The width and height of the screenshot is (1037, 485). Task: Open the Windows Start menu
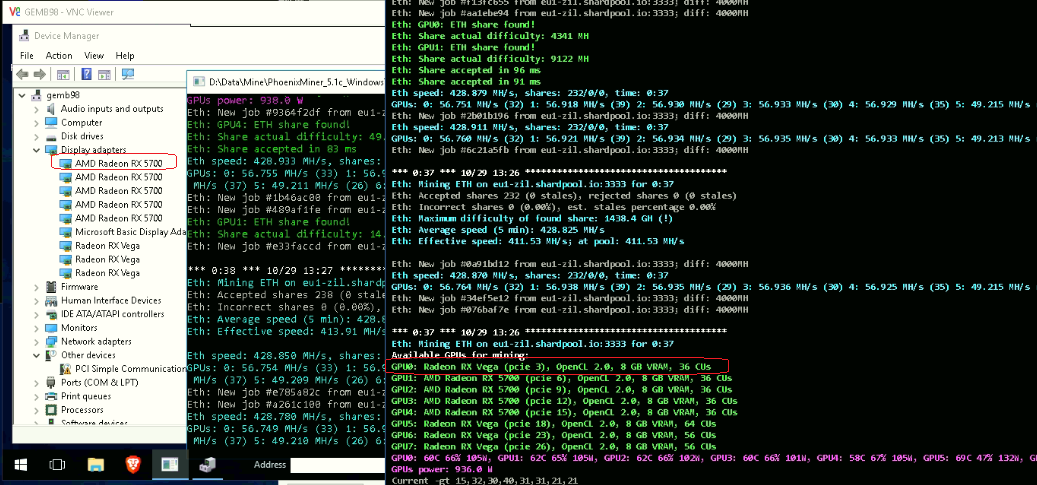tap(21, 465)
